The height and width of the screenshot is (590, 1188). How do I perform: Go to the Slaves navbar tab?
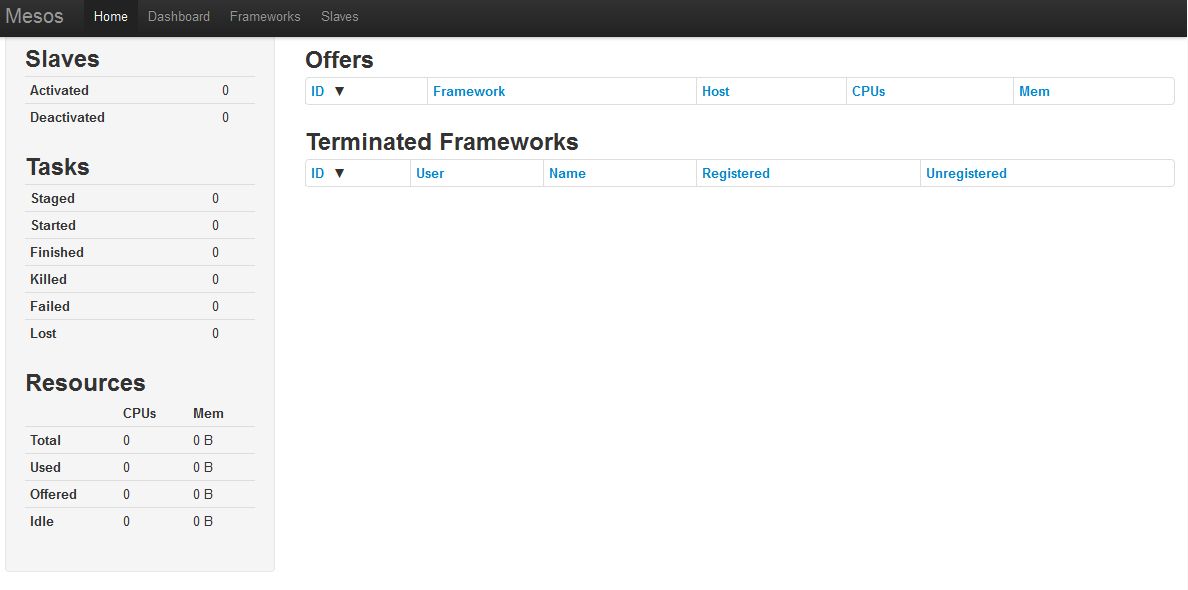coord(339,16)
